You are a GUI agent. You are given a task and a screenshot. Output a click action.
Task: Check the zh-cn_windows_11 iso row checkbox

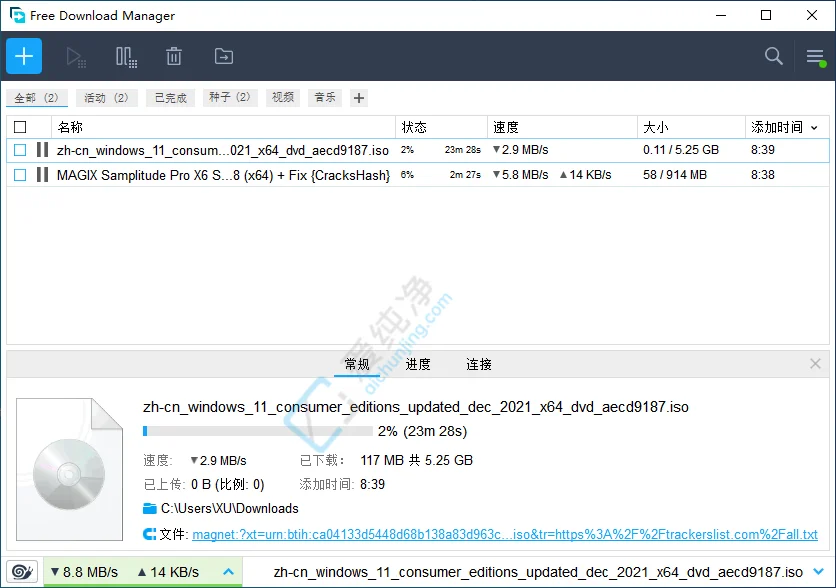coord(20,150)
